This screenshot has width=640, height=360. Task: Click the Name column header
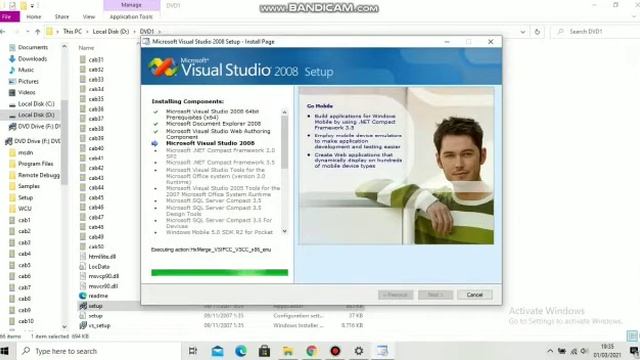coord(87,48)
